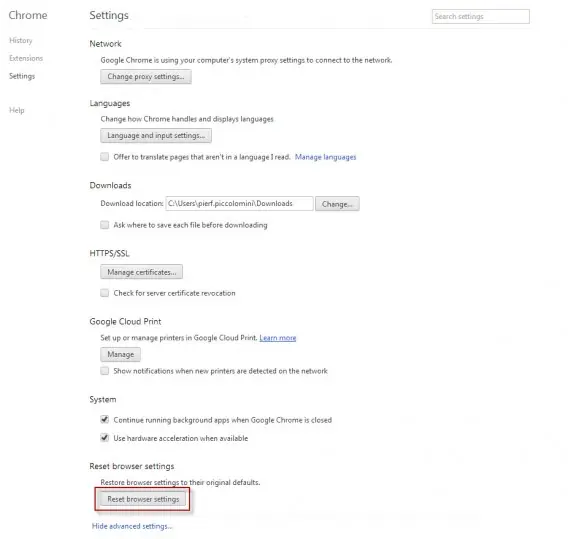Click the Google Cloud Print heading
568x539 pixels.
pyautogui.click(x=125, y=321)
